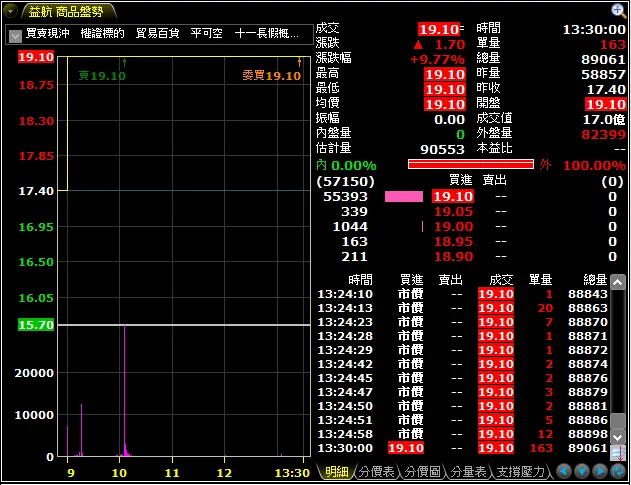This screenshot has width=631, height=485.
Task: Click the 17.40 reference price axis label
Action: point(36,191)
